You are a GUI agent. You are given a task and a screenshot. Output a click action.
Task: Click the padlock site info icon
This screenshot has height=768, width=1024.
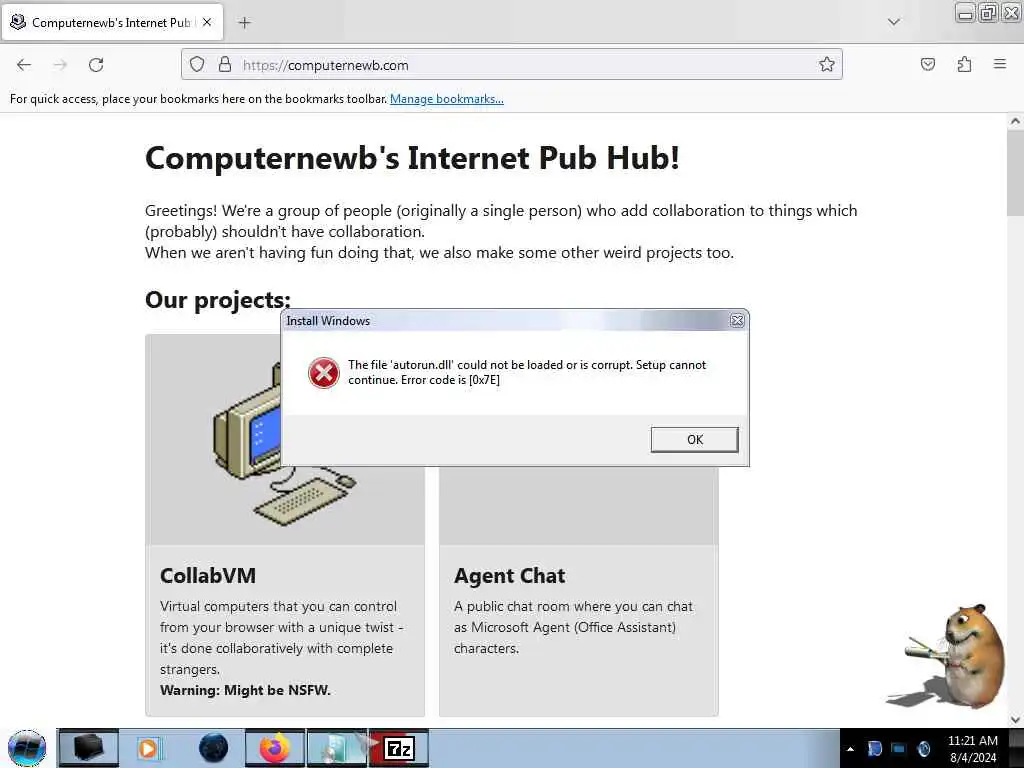coord(225,64)
